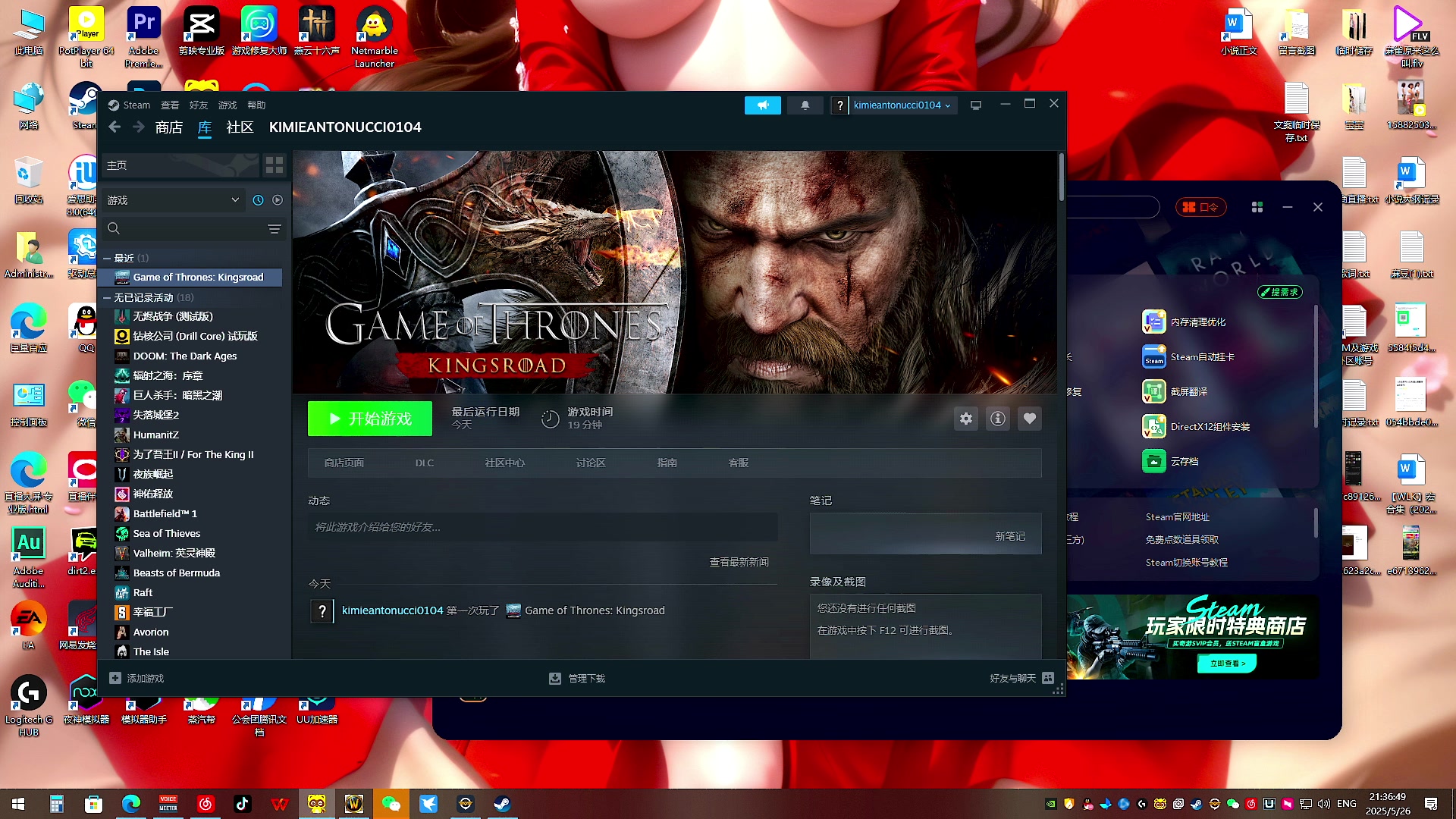The image size is (1456, 819).
Task: Click 免费点数道具领取 link
Action: coord(1182,540)
